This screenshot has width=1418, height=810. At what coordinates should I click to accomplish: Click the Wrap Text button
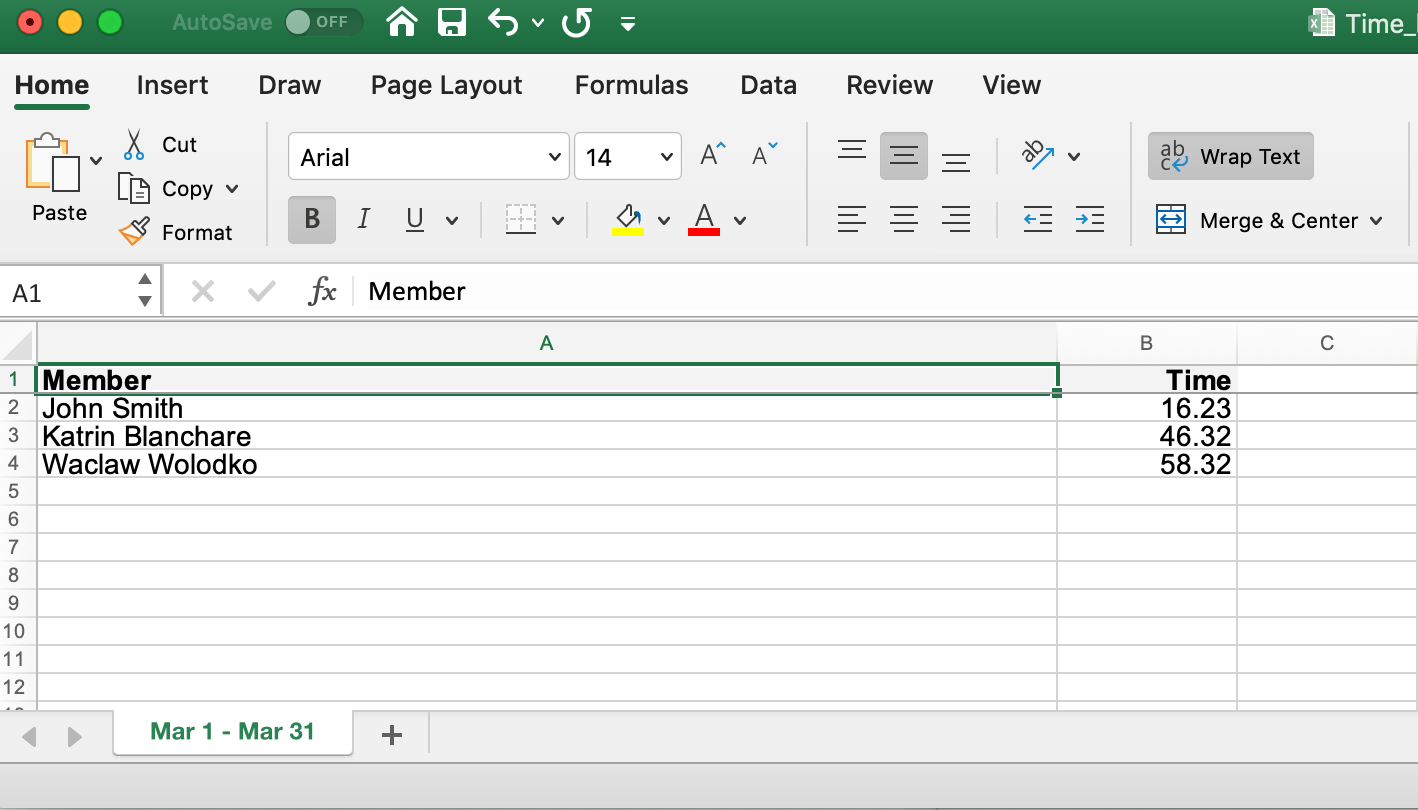1230,157
